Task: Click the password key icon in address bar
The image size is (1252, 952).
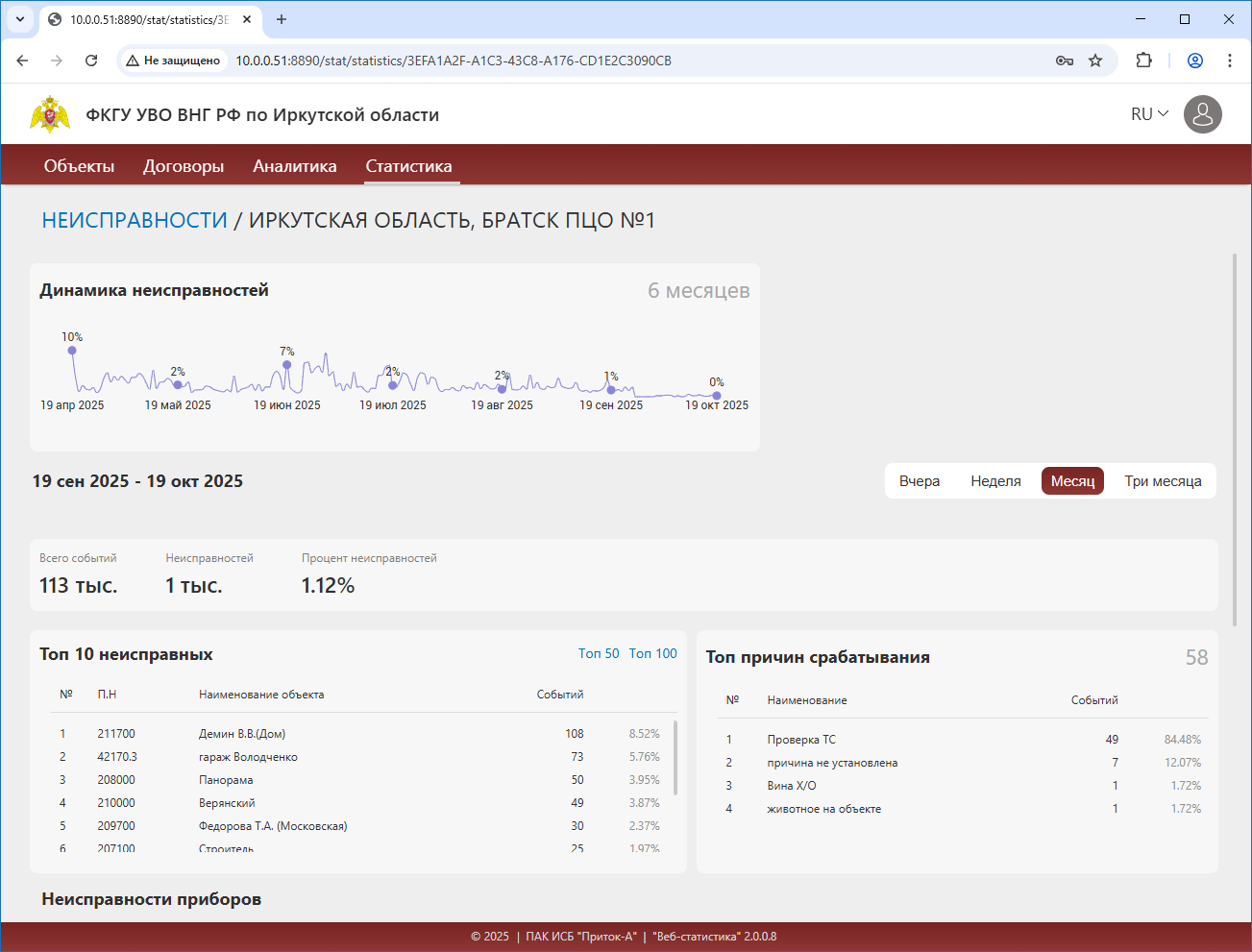Action: (x=1065, y=61)
